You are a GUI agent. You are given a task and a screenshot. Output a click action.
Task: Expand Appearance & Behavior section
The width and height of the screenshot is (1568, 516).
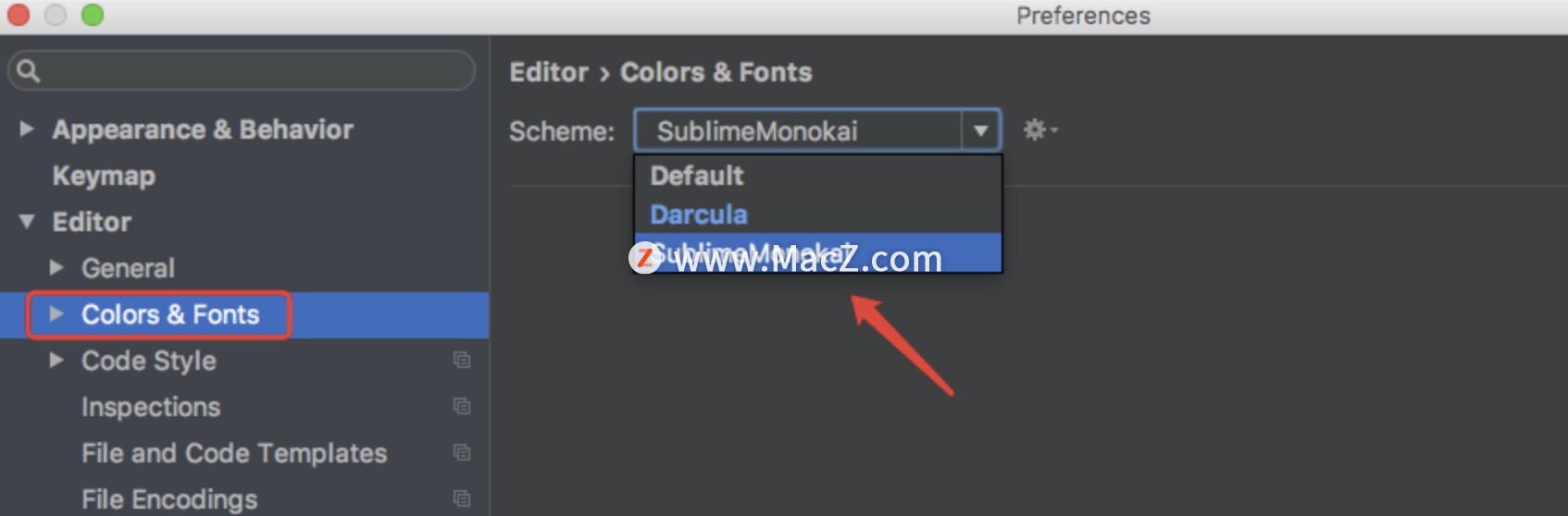click(x=27, y=129)
